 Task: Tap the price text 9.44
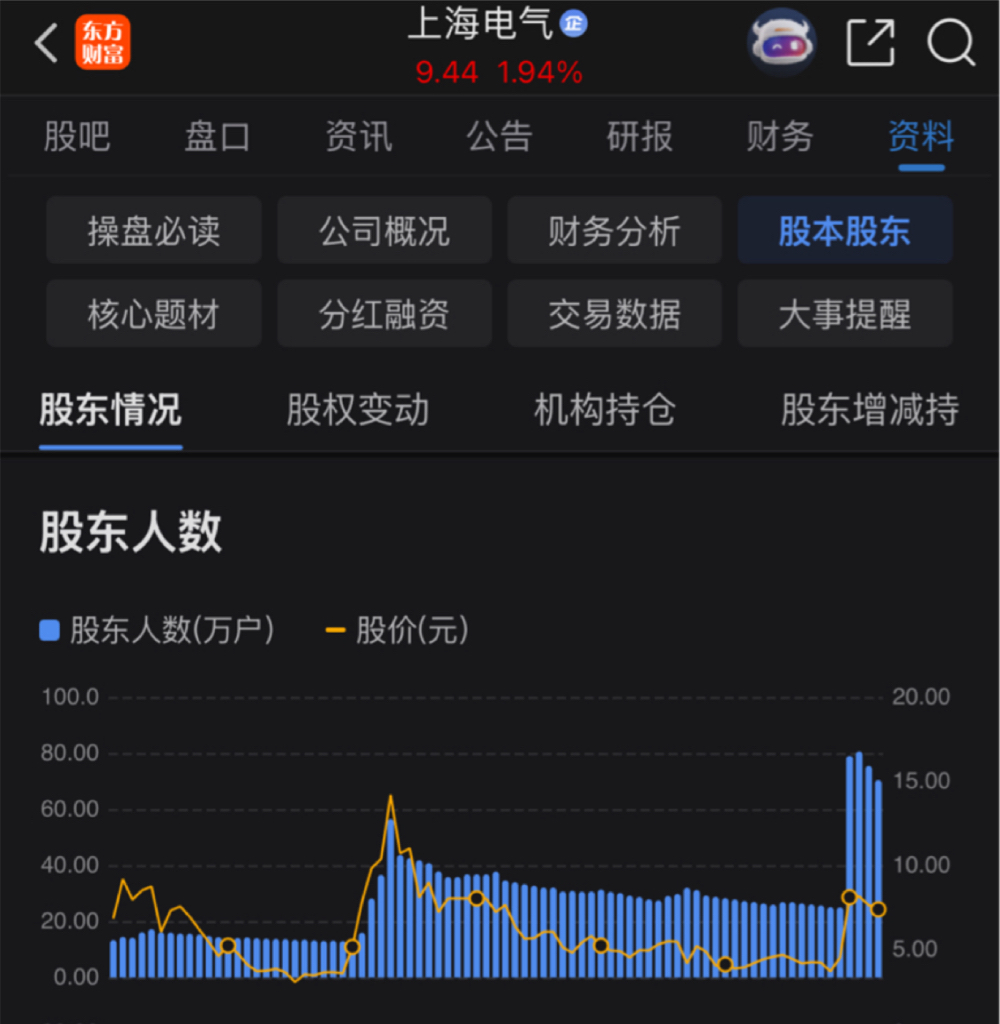(447, 72)
